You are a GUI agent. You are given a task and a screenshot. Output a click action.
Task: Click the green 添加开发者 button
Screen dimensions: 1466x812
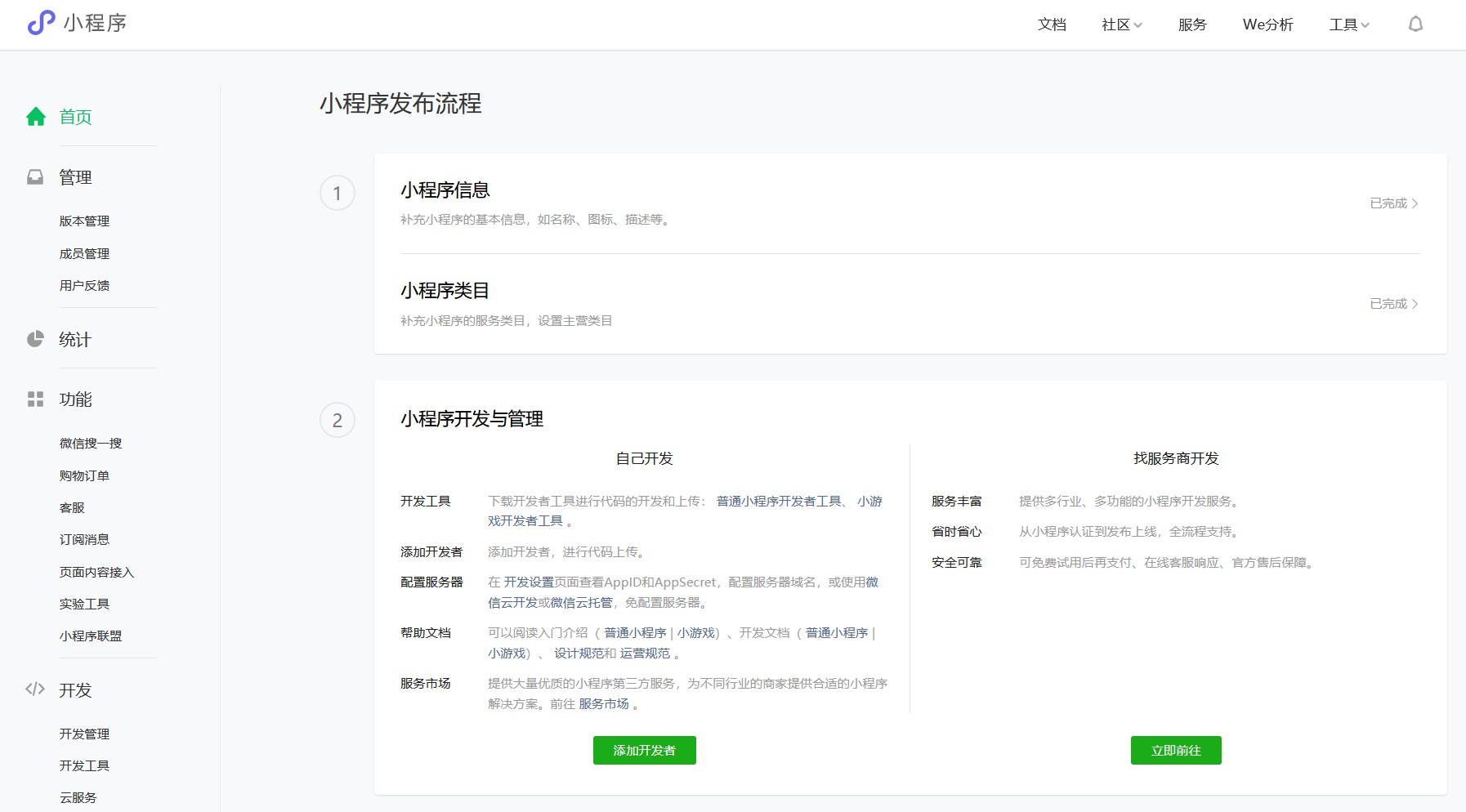(x=645, y=750)
